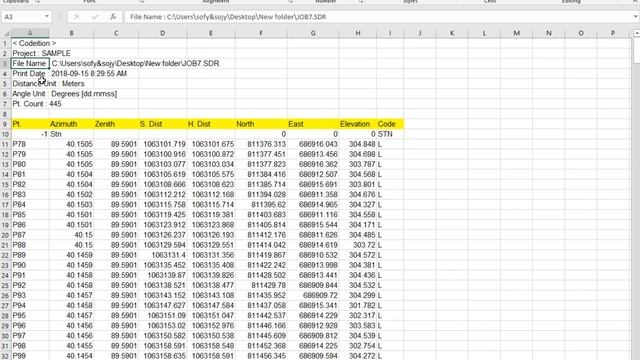
Task: Click Elevation value 304.848
Action: (358, 144)
